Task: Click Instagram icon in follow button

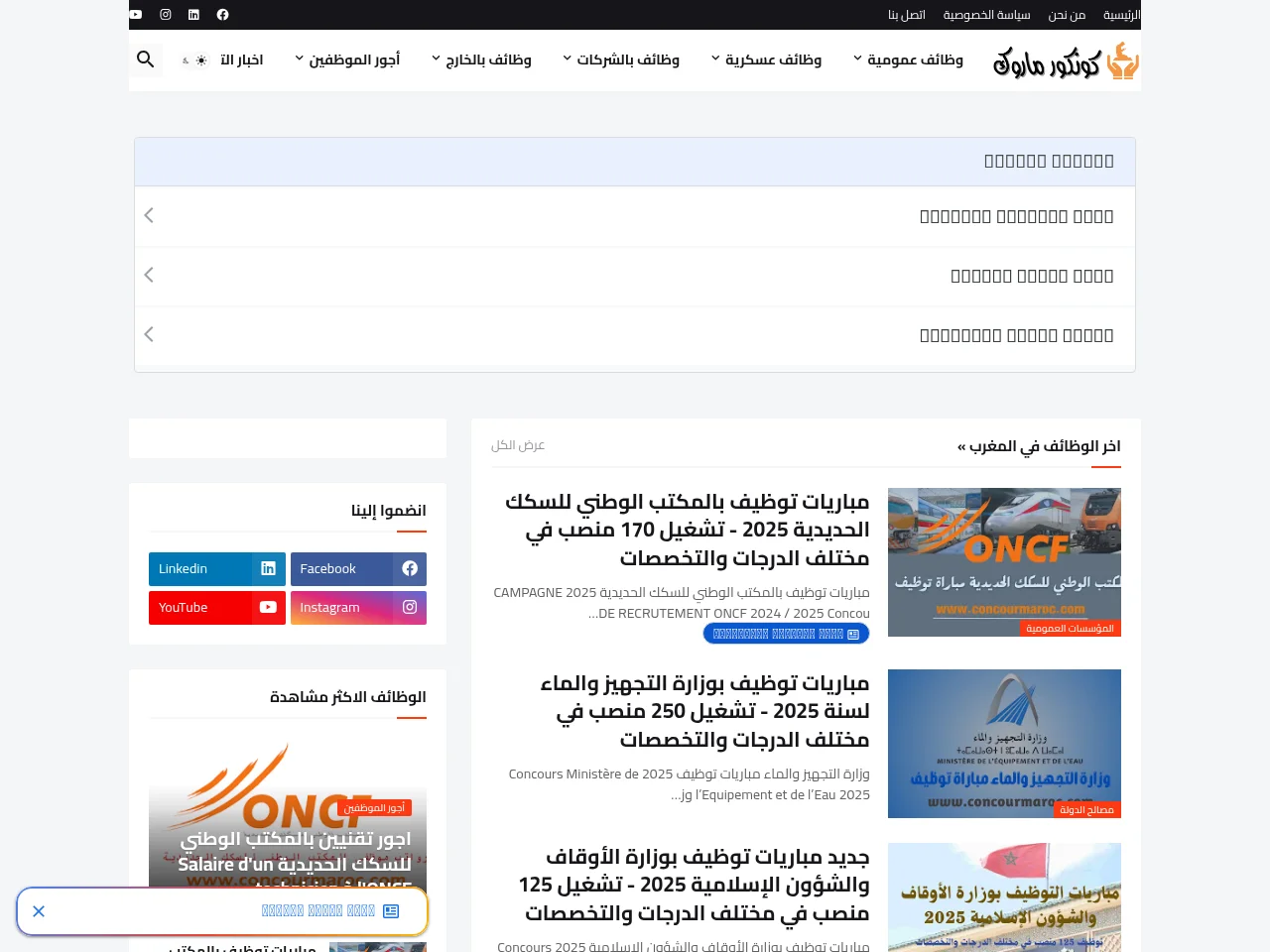Action: click(x=410, y=608)
